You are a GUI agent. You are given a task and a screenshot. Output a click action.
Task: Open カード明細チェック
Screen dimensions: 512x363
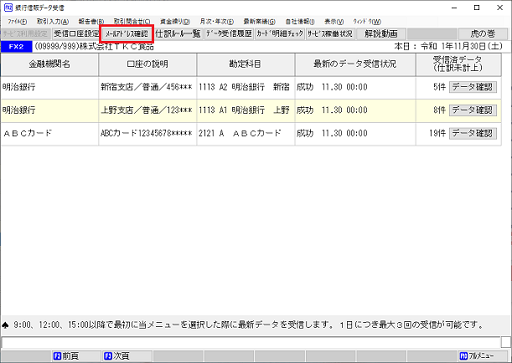point(280,34)
